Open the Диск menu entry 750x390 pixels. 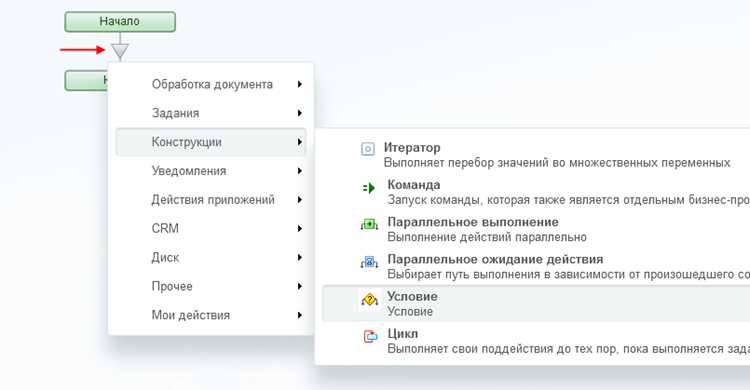pyautogui.click(x=211, y=257)
